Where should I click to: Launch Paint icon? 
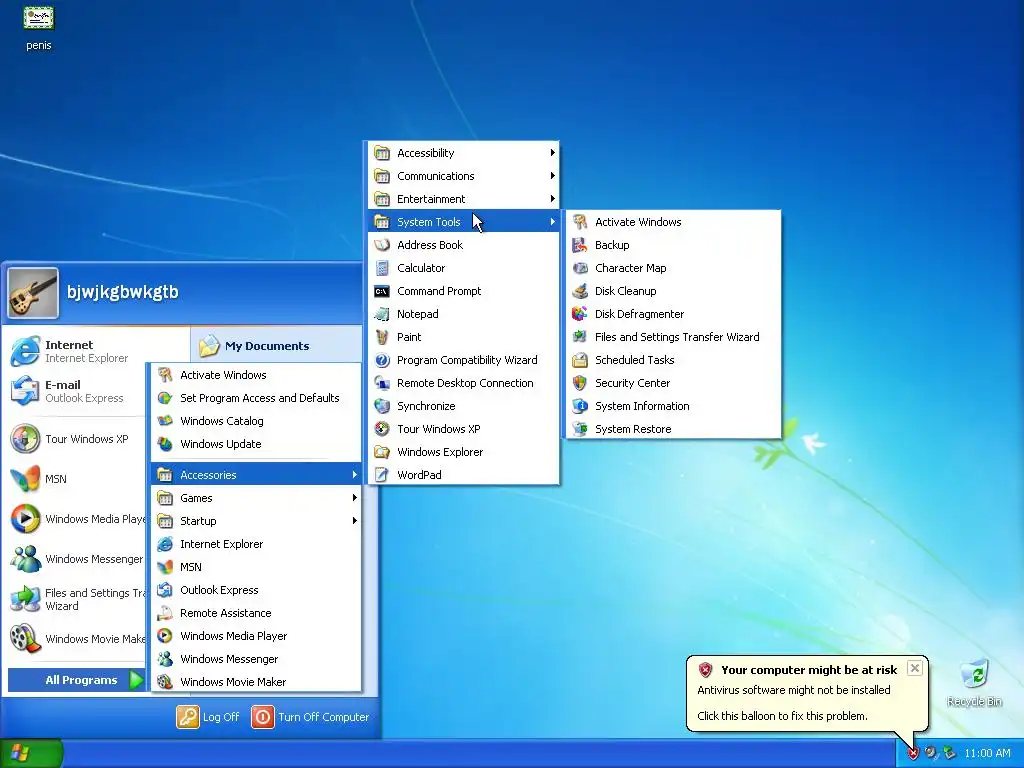click(x=382, y=337)
